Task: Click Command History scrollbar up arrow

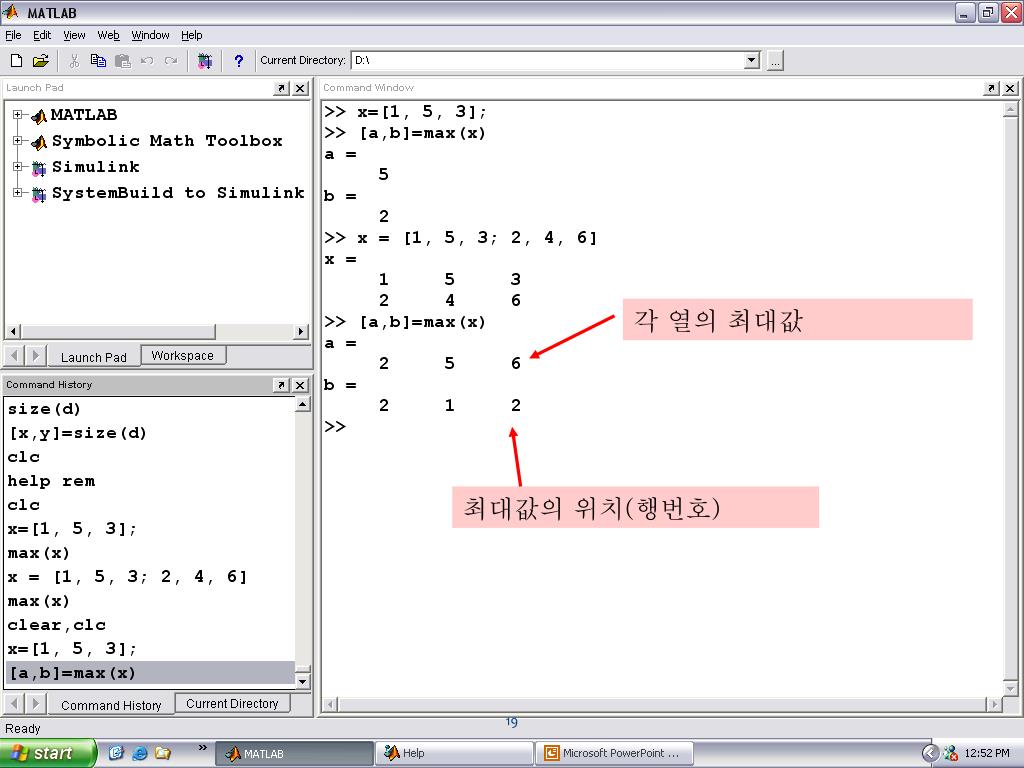Action: point(302,405)
